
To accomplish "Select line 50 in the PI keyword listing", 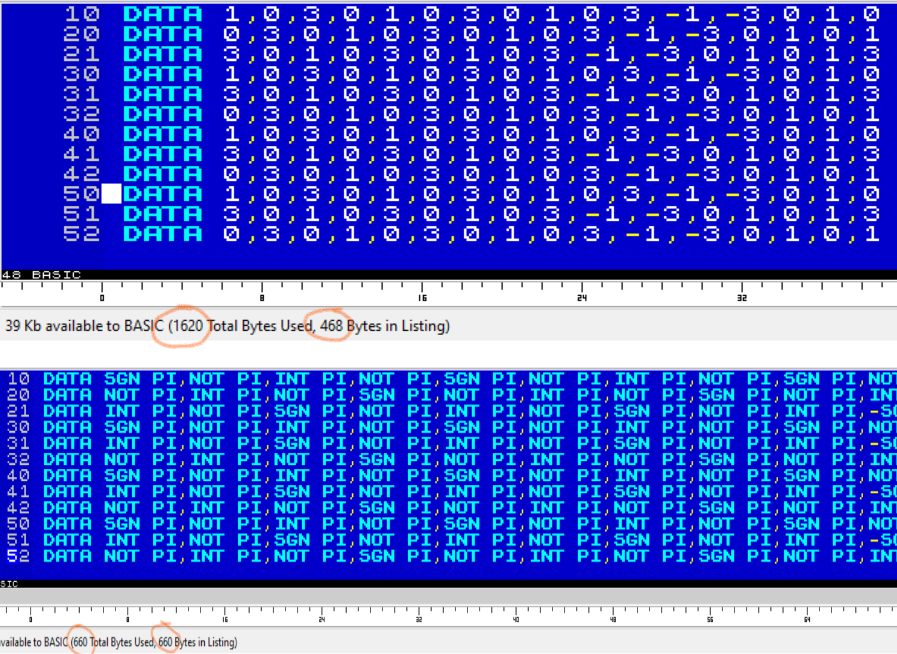I will (451, 524).
